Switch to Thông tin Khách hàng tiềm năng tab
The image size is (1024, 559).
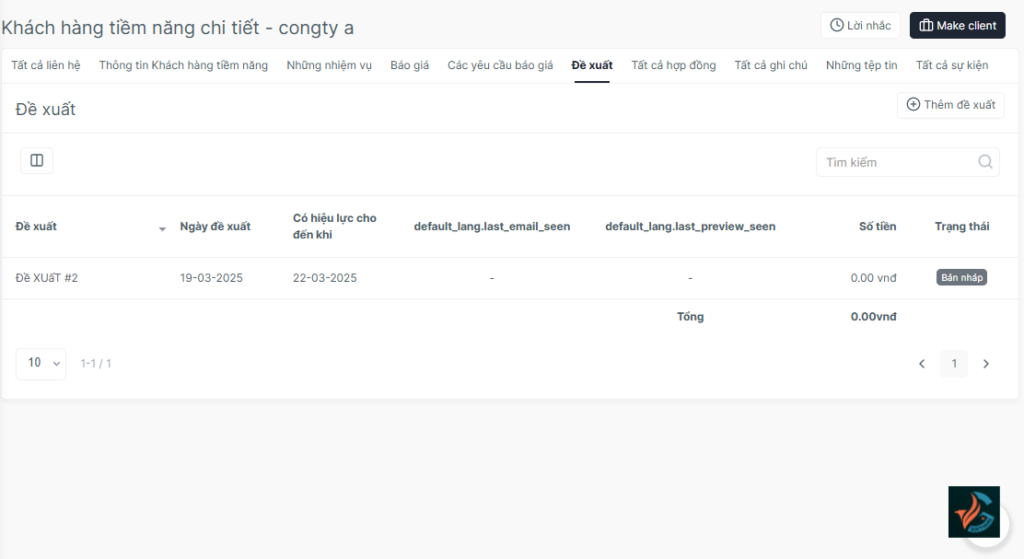pos(184,65)
